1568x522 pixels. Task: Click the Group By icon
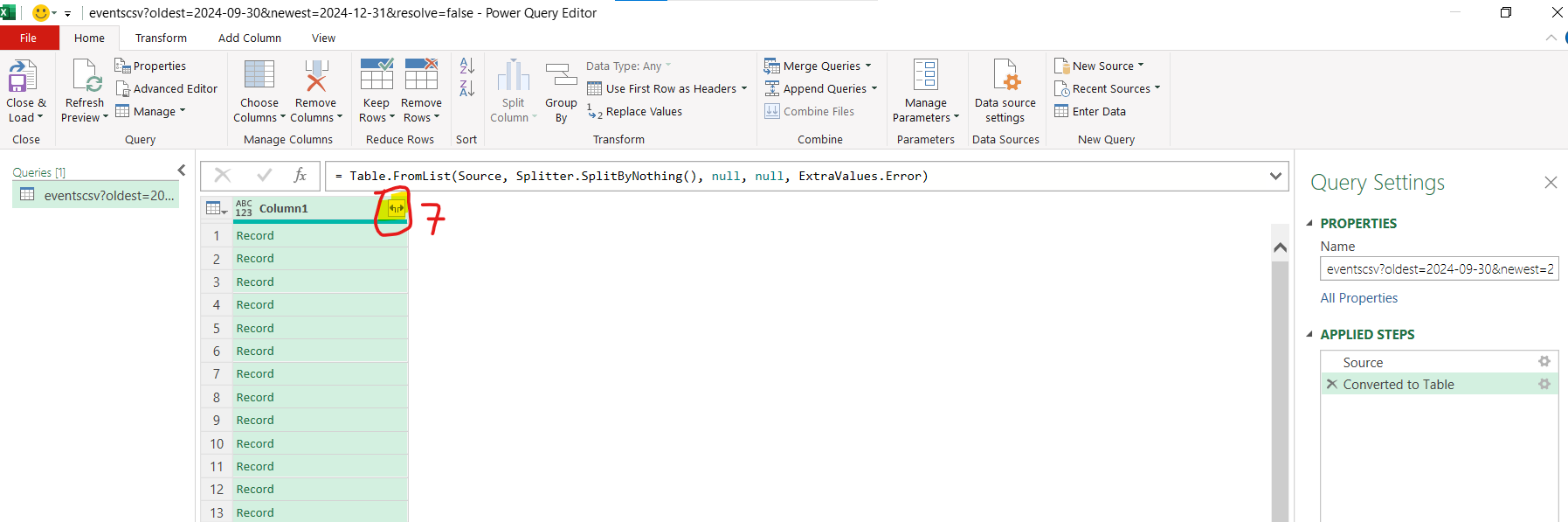(561, 75)
